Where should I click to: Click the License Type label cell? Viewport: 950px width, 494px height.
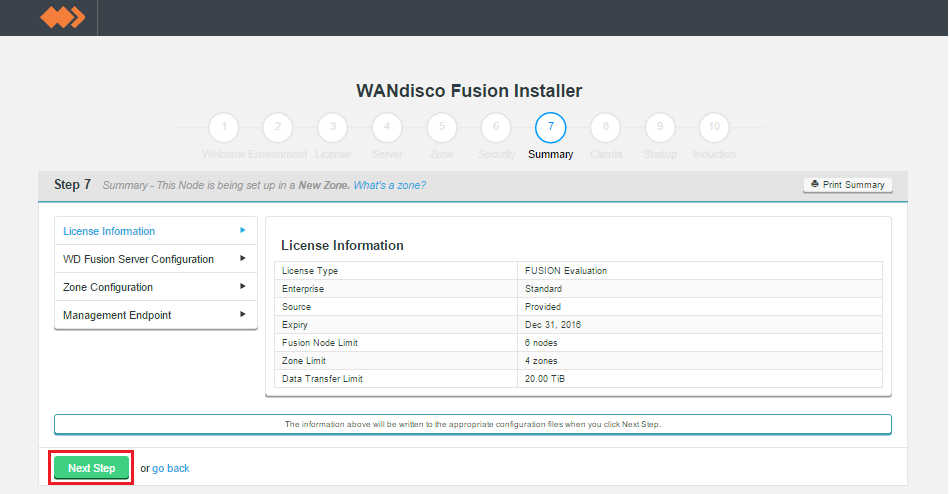(x=396, y=271)
